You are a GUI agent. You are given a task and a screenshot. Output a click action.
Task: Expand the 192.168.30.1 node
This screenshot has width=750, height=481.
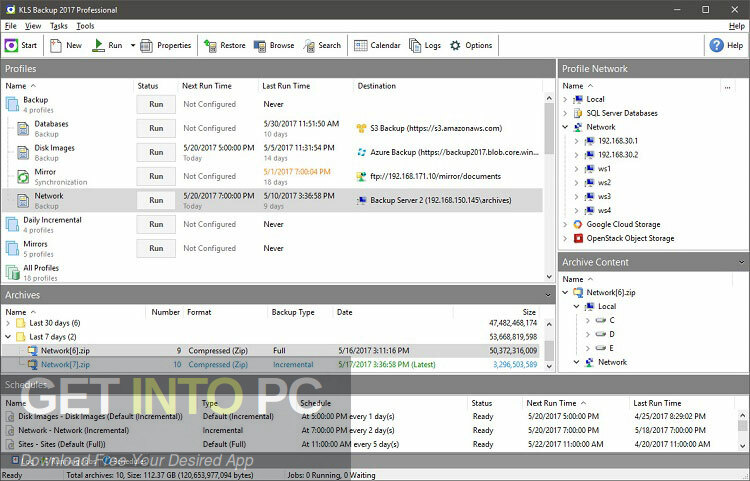[576, 141]
